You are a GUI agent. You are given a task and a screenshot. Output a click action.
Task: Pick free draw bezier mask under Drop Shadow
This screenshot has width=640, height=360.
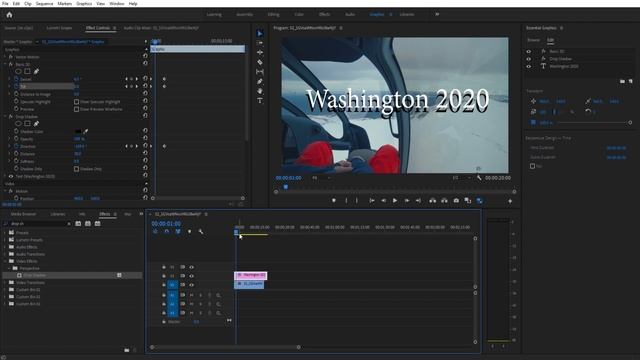tap(36, 124)
